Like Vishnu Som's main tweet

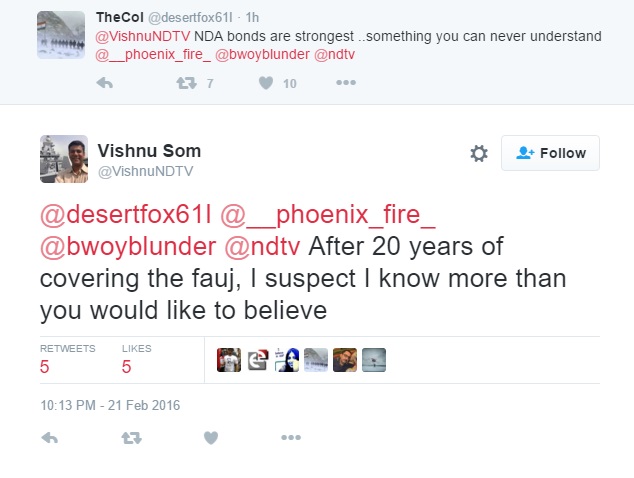[x=210, y=438]
